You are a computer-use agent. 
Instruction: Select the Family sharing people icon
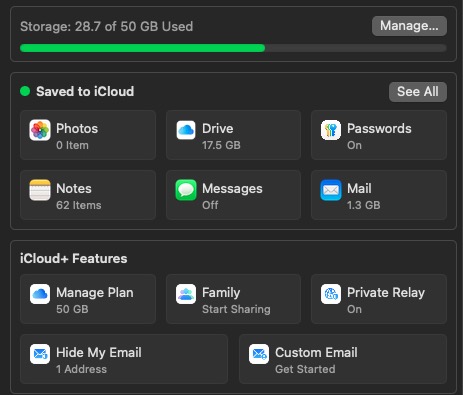point(186,294)
